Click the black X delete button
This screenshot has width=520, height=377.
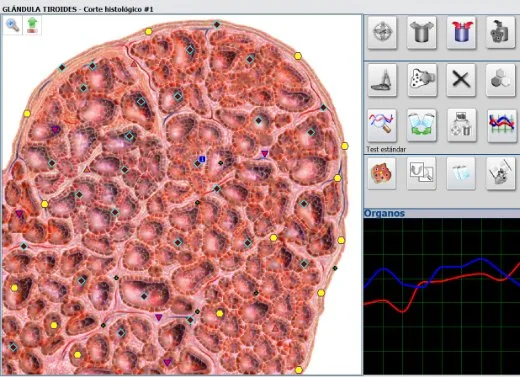461,80
